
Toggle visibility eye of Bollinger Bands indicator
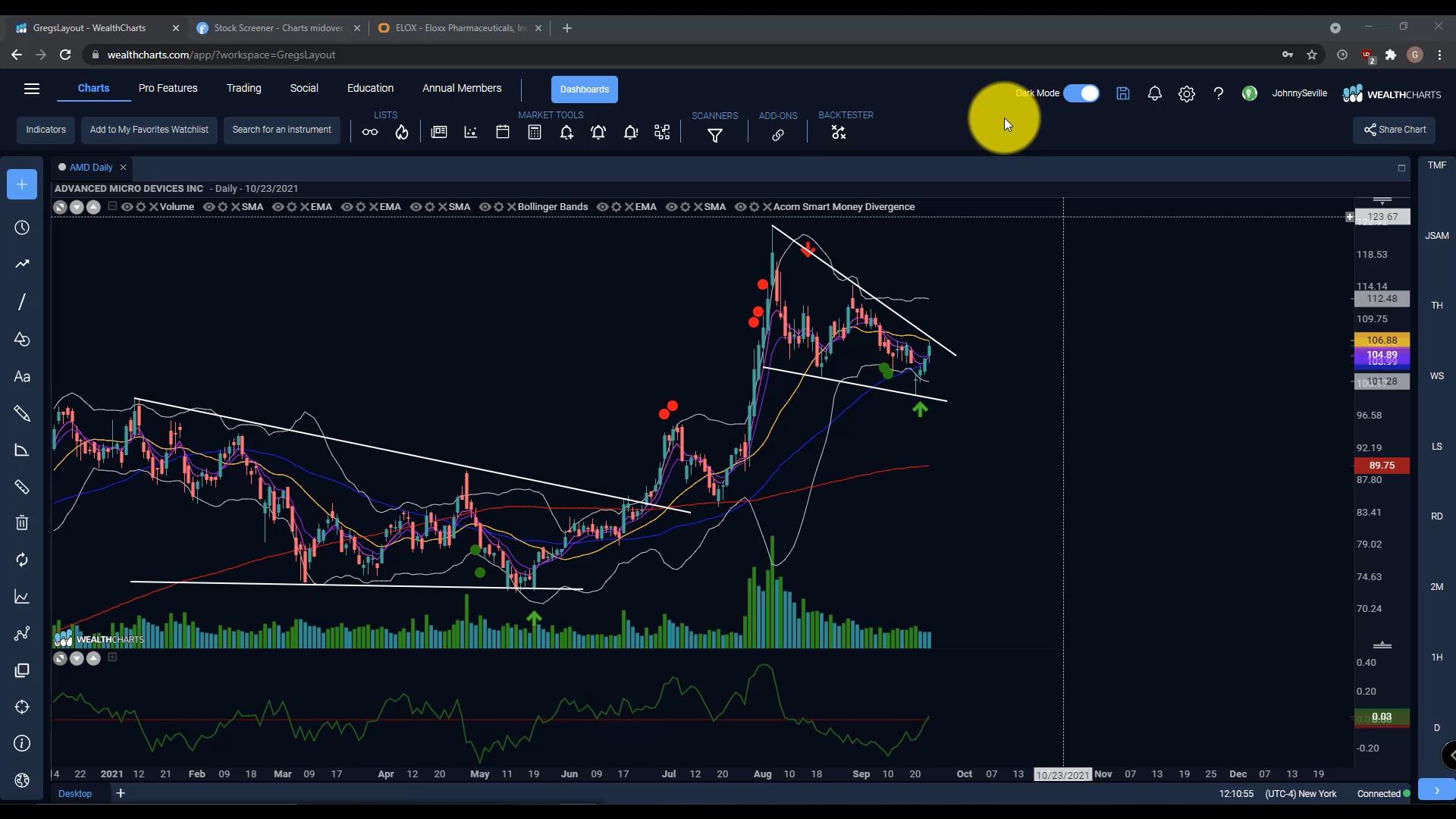485,207
